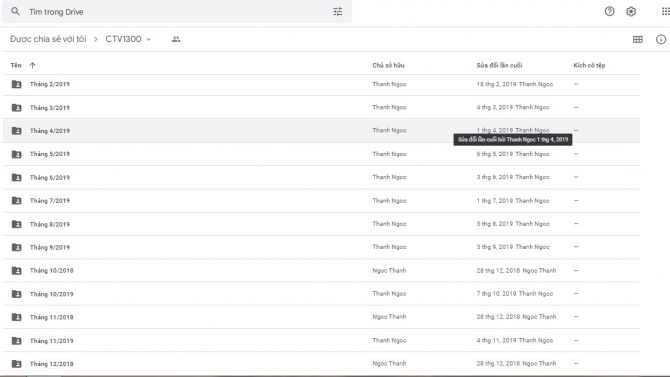Sort by the Tên column header
The height and width of the screenshot is (377, 670).
pos(16,65)
